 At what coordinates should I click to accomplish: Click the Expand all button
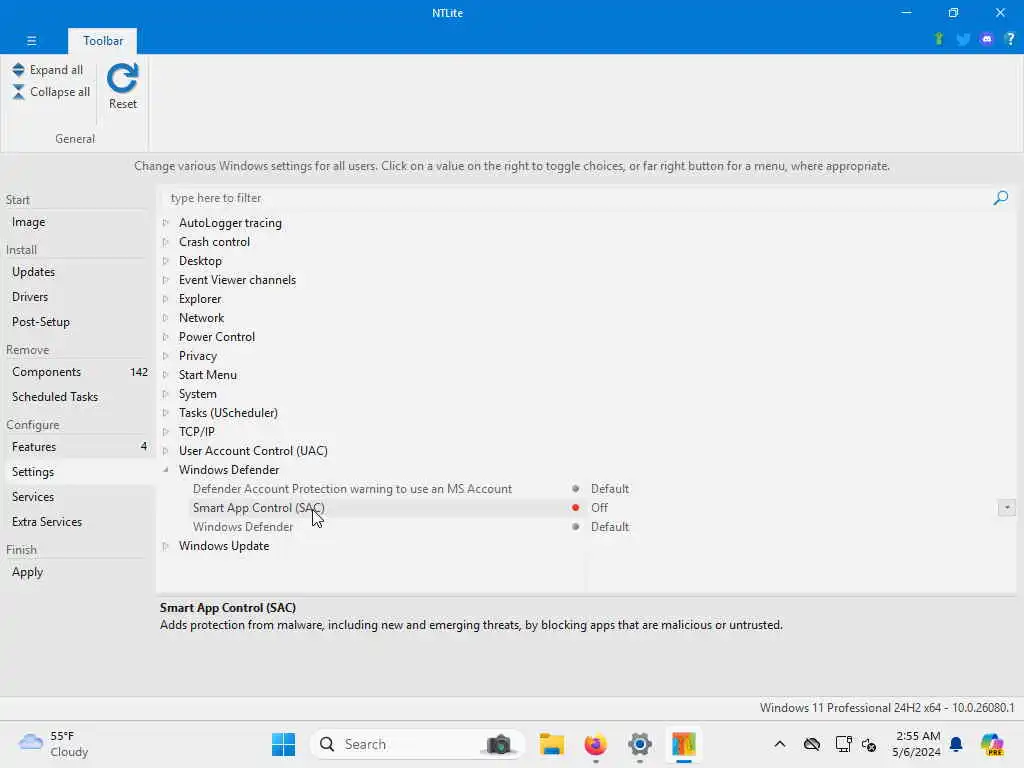[48, 70]
